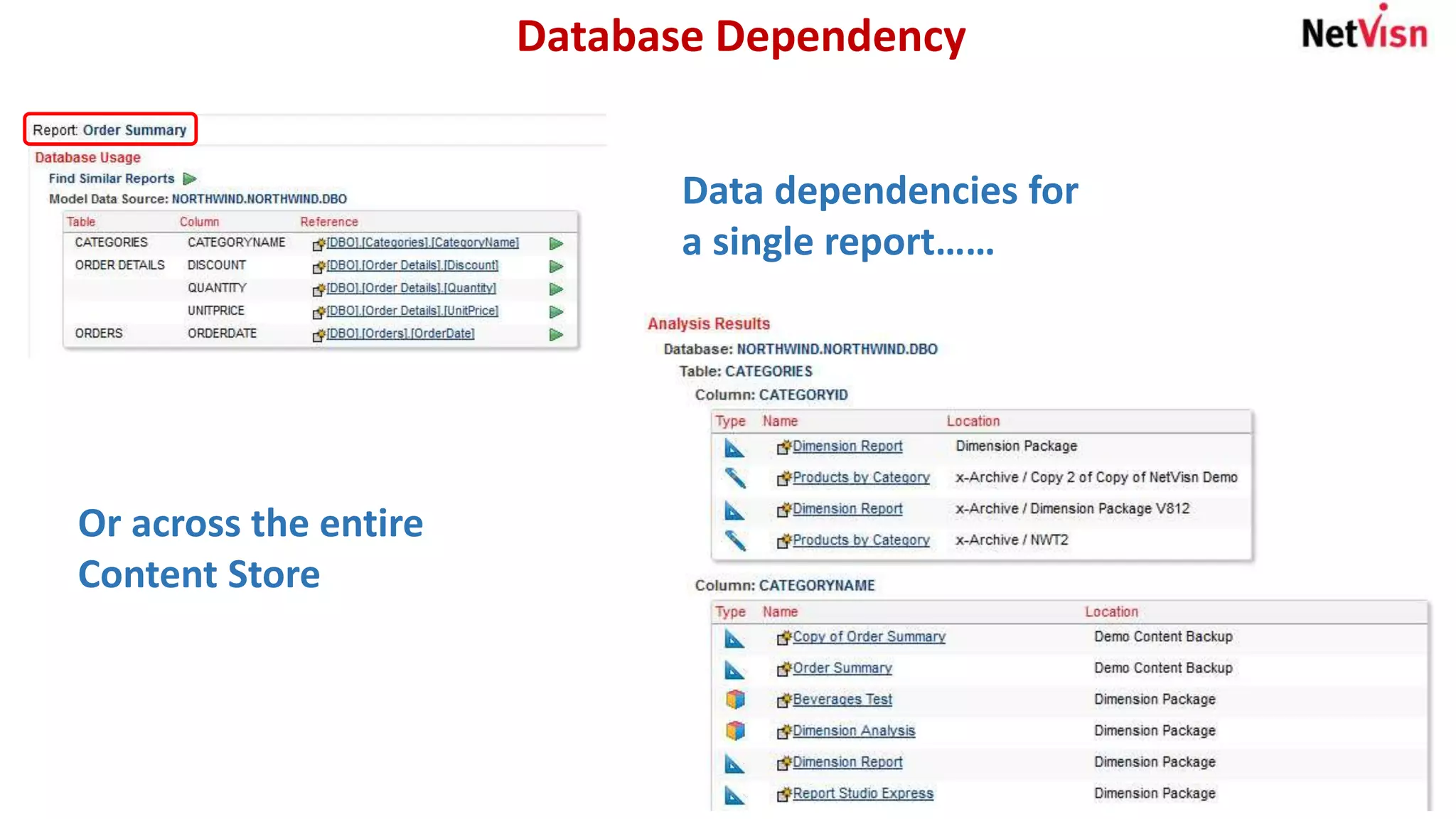Click Find Similar Reports text

[112, 178]
